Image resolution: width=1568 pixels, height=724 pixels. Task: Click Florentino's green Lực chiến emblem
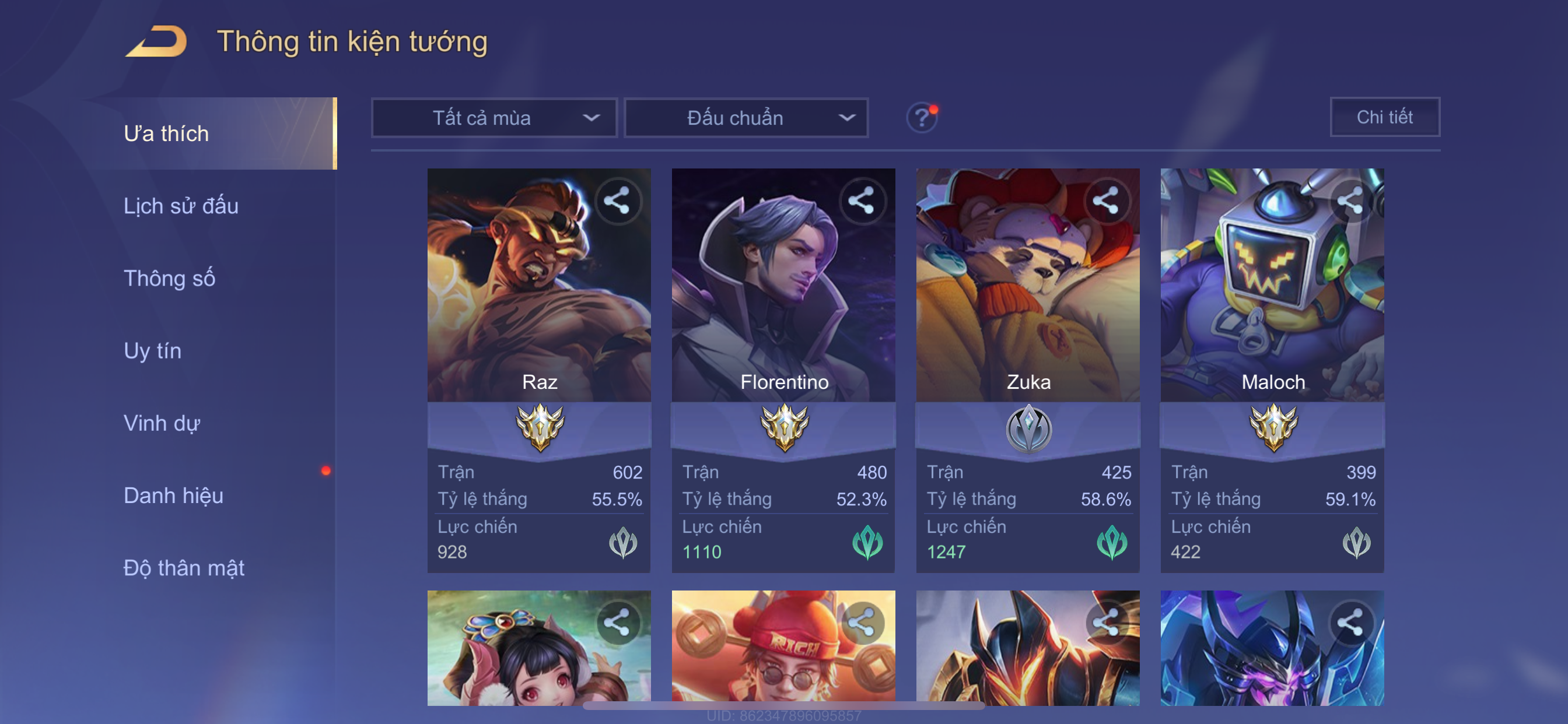(x=867, y=543)
